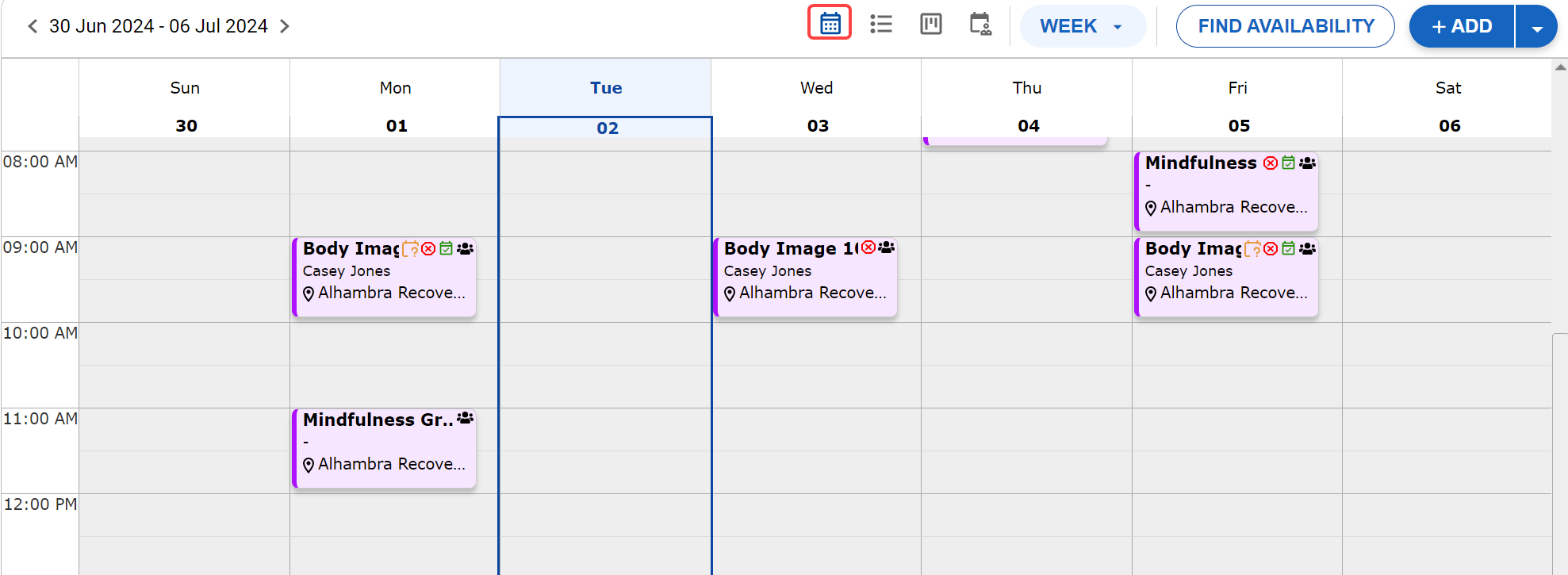The height and width of the screenshot is (575, 1568).
Task: Click the Find Availability button
Action: (1285, 26)
